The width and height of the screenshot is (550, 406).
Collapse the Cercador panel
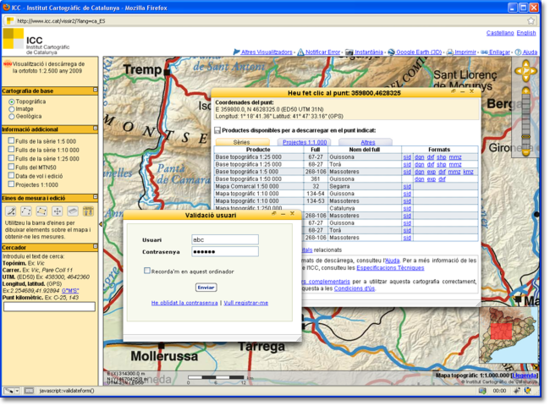click(x=95, y=246)
